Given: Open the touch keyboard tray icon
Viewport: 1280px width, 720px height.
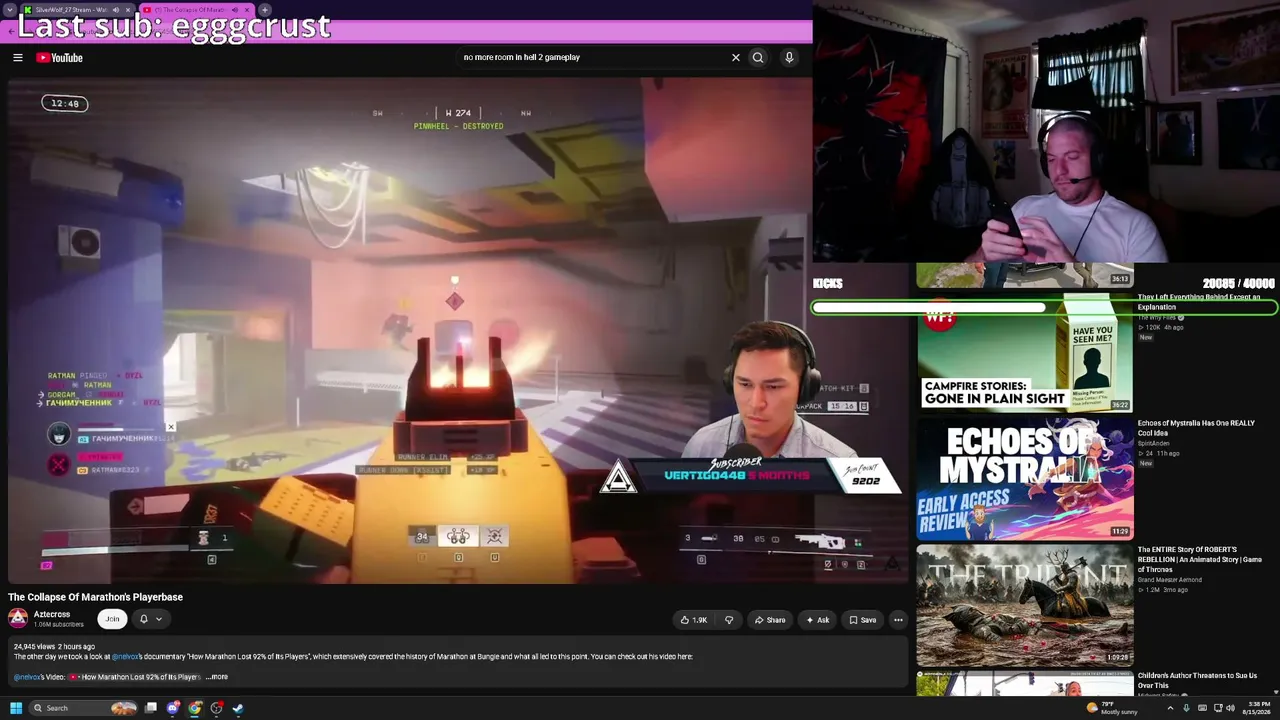Looking at the screenshot, I should (1202, 708).
